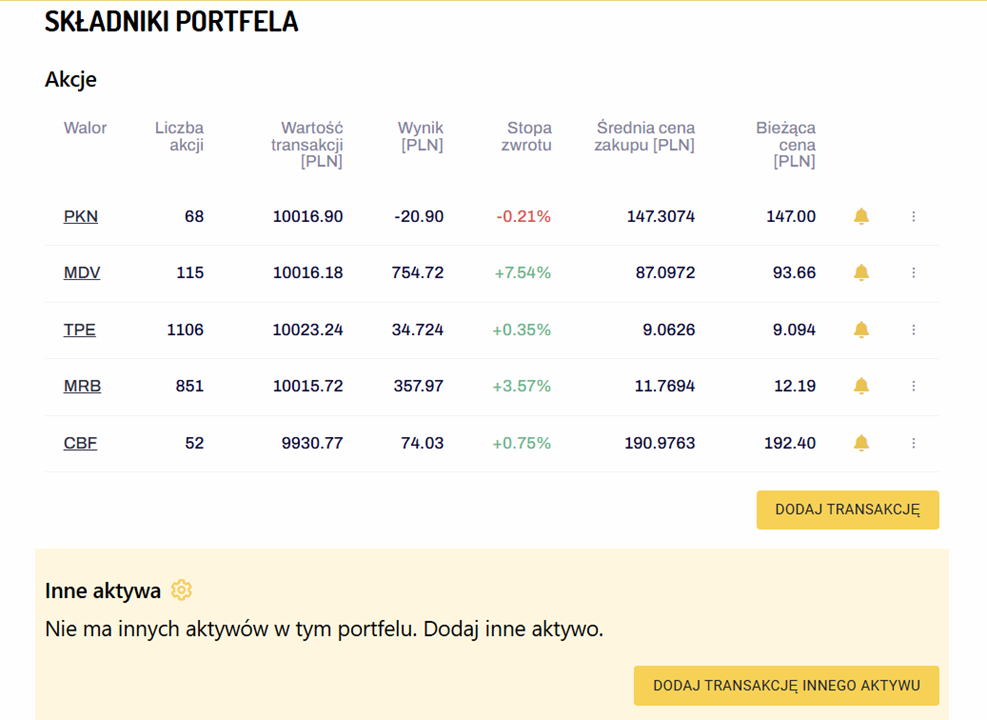Screen dimensions: 987x720
Task: Open the CBF ticker link
Action: coord(80,443)
